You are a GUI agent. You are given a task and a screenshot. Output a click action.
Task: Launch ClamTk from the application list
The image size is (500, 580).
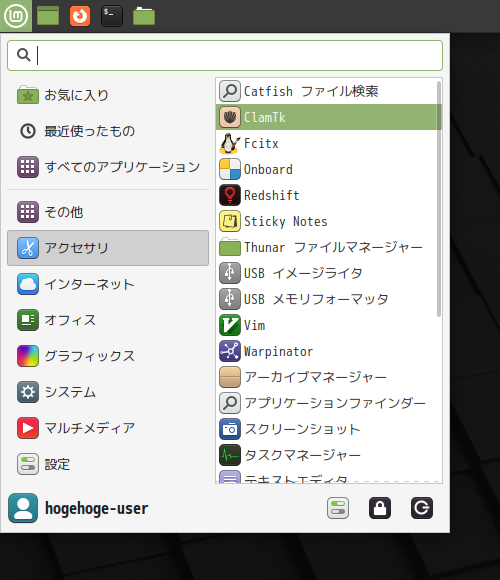click(328, 117)
